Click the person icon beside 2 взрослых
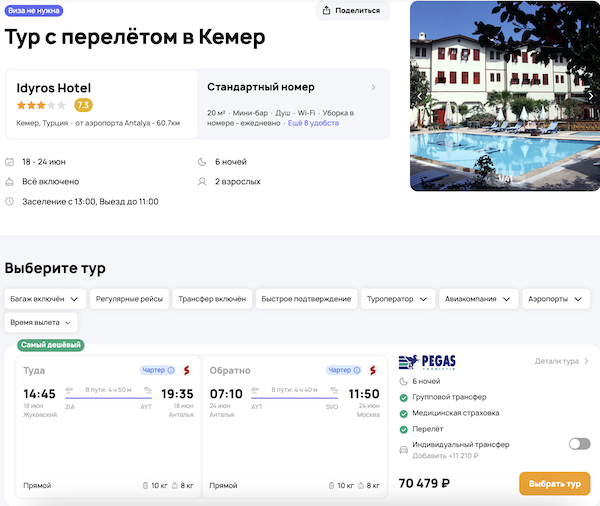The width and height of the screenshot is (600, 506). pyautogui.click(x=204, y=182)
